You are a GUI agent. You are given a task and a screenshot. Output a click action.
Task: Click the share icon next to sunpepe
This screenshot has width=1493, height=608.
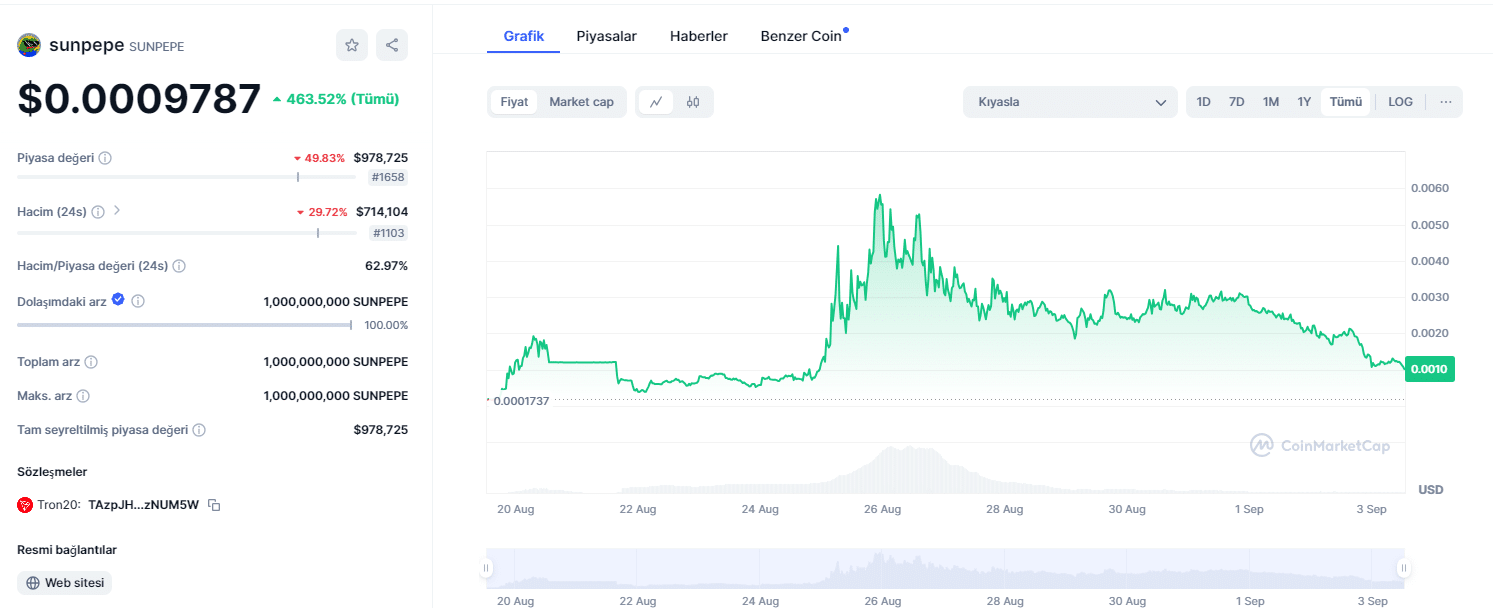[x=392, y=45]
